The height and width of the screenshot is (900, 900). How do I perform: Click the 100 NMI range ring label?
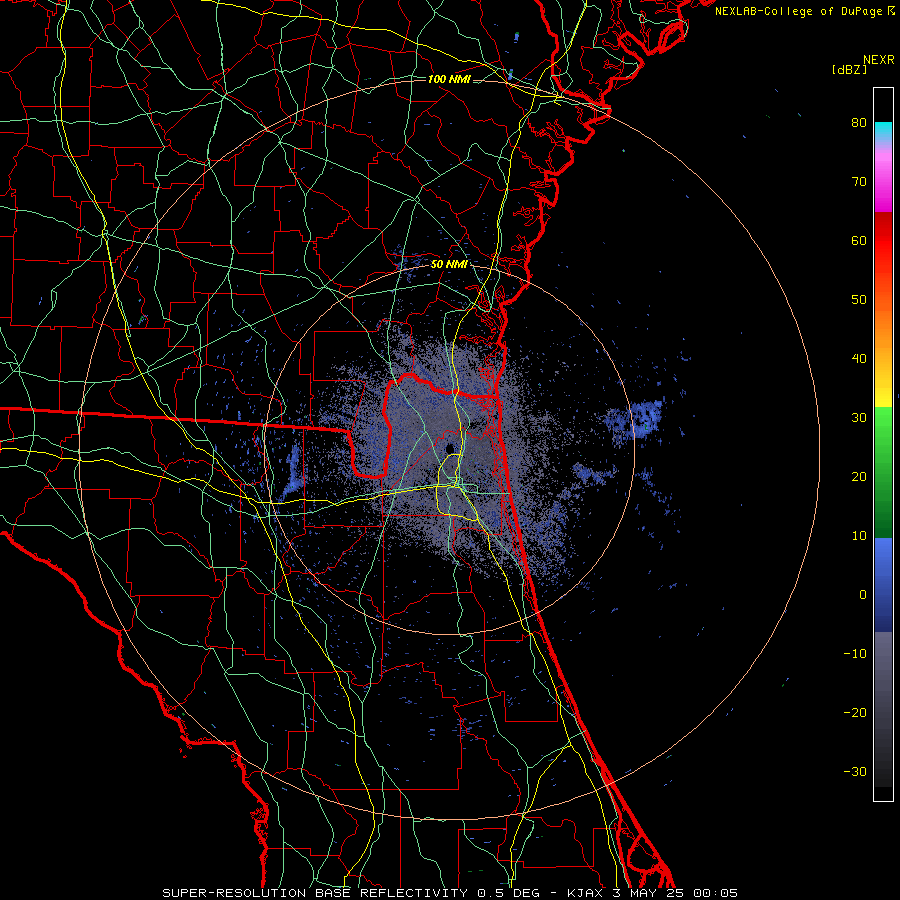449,79
